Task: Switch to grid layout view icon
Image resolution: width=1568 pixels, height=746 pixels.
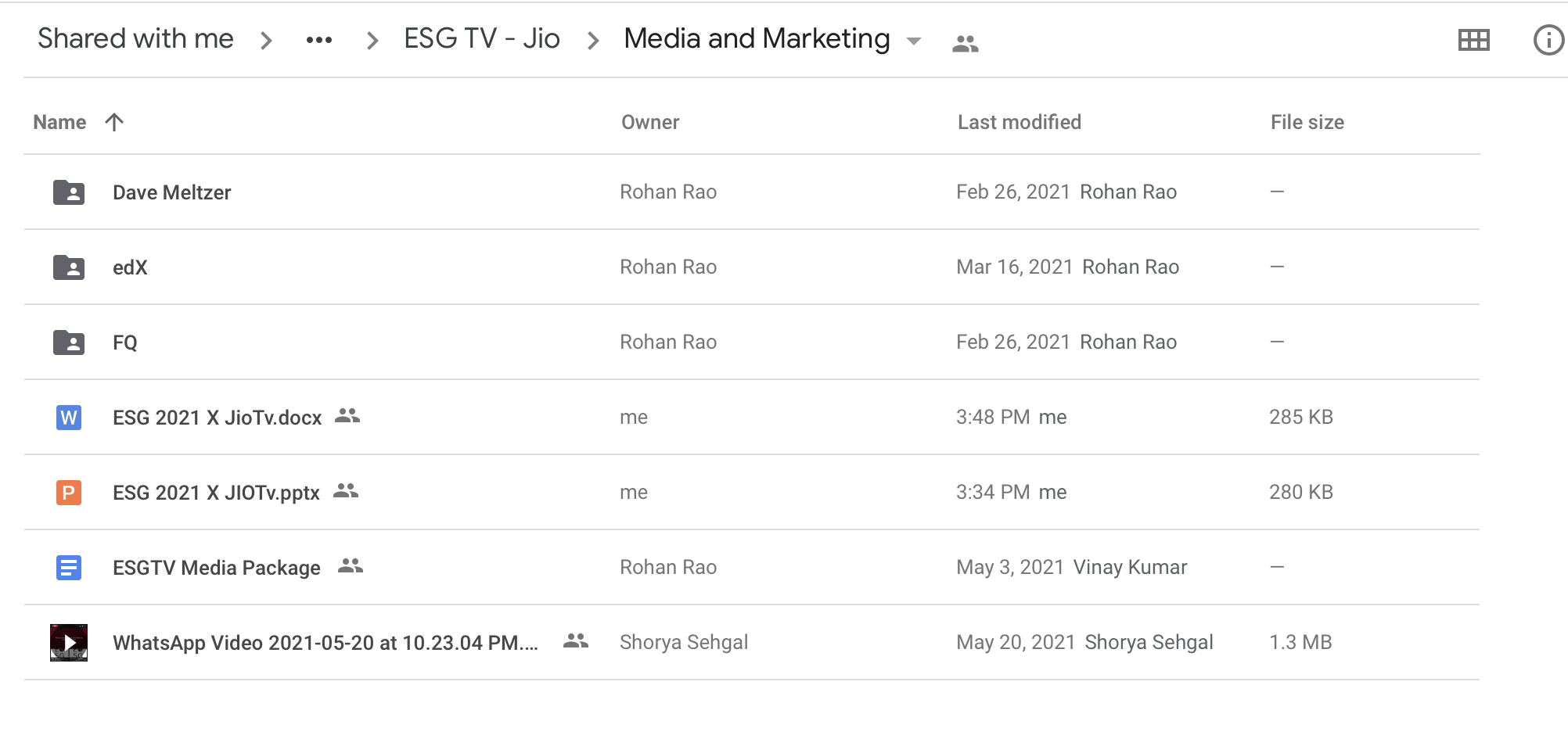Action: (x=1474, y=40)
